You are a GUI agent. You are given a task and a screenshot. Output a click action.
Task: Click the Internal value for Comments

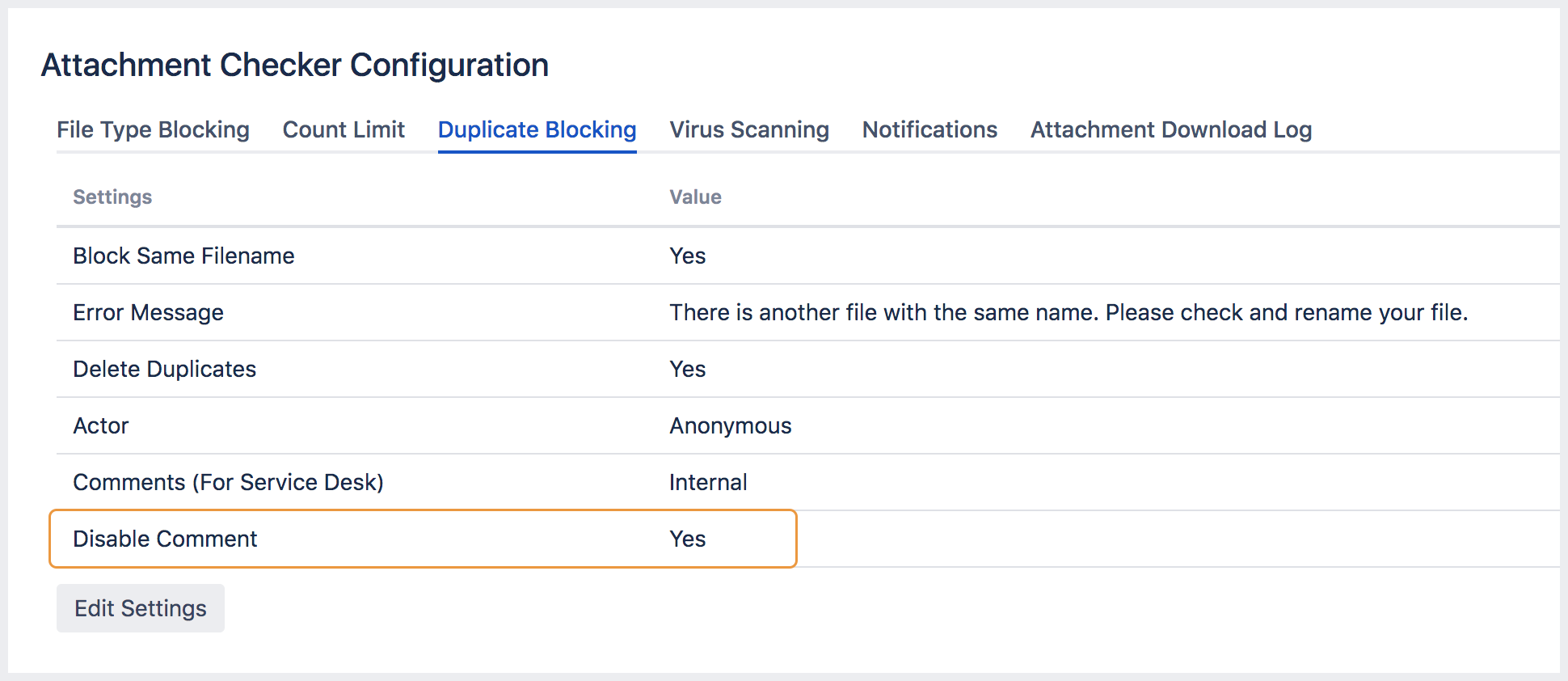pos(708,482)
